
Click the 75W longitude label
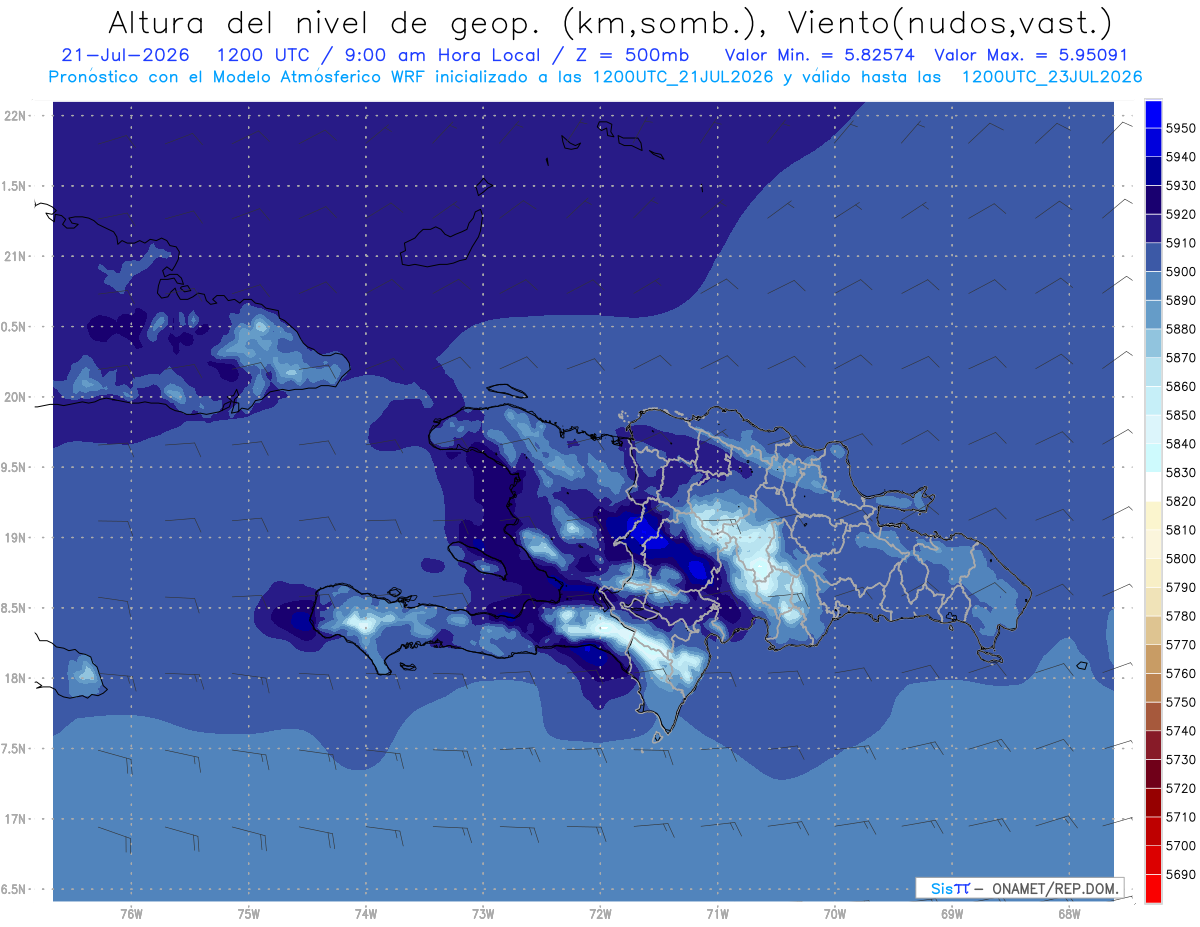(249, 914)
